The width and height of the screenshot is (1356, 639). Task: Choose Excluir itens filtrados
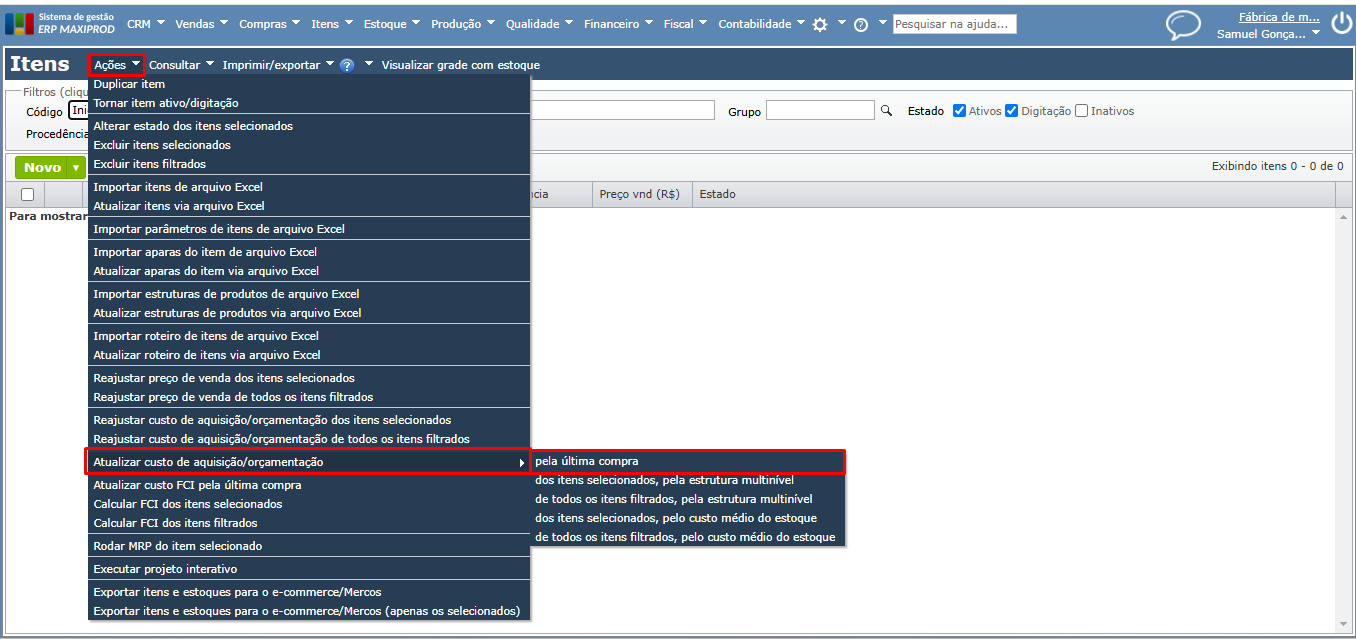coord(309,164)
